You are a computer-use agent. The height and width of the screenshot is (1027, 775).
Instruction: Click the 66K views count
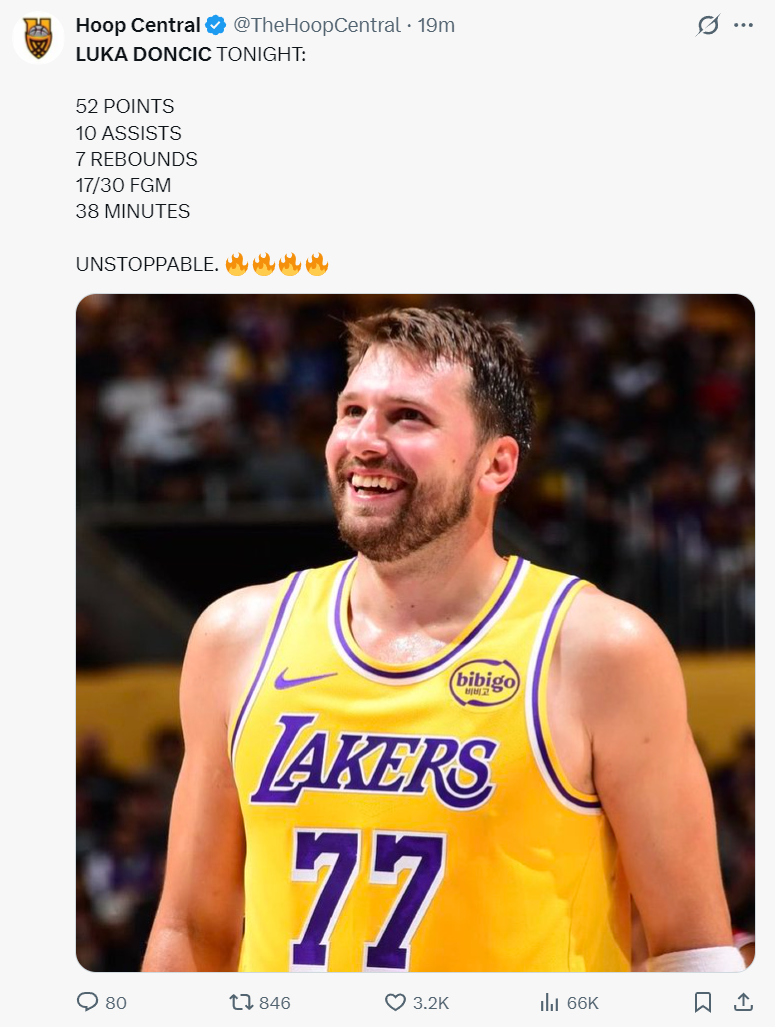click(x=582, y=1003)
